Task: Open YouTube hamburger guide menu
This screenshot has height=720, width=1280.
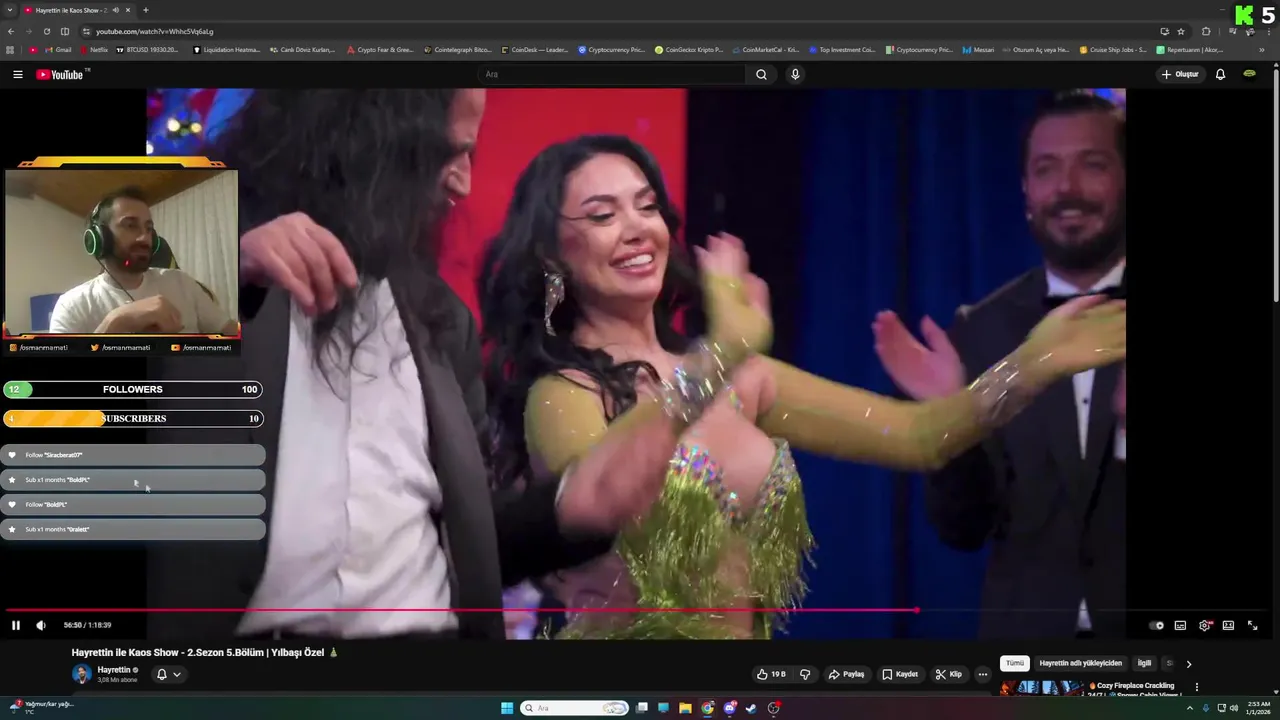Action: pyautogui.click(x=17, y=74)
